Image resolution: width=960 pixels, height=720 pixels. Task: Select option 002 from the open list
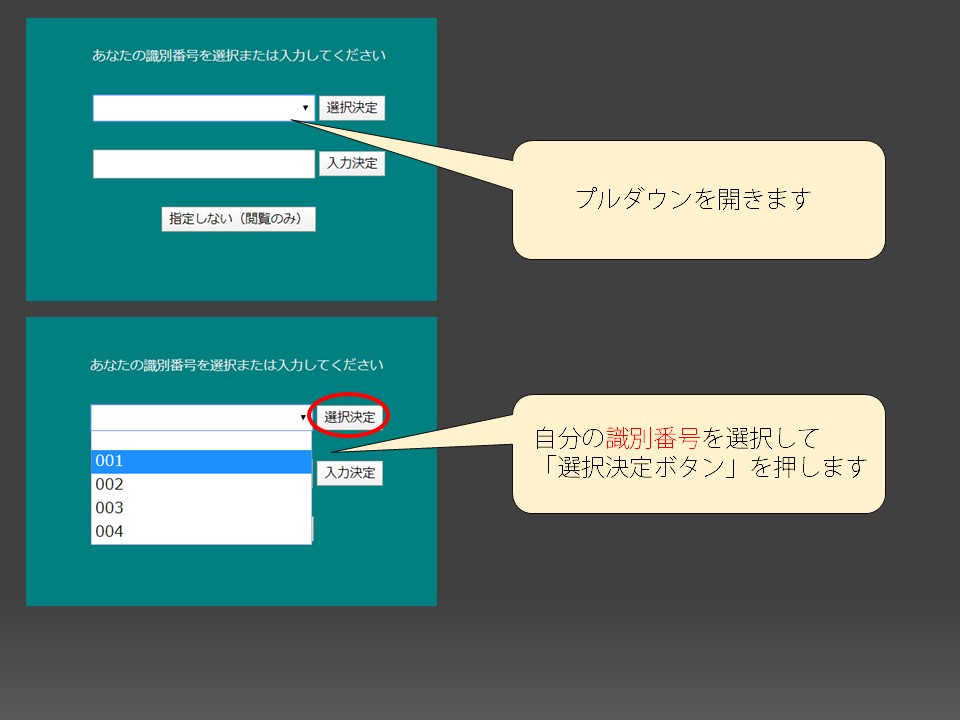pyautogui.click(x=200, y=484)
